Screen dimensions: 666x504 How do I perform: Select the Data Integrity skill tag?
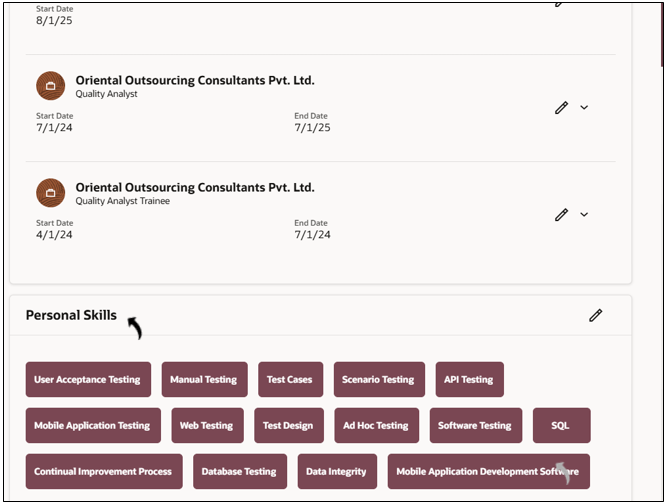point(336,472)
